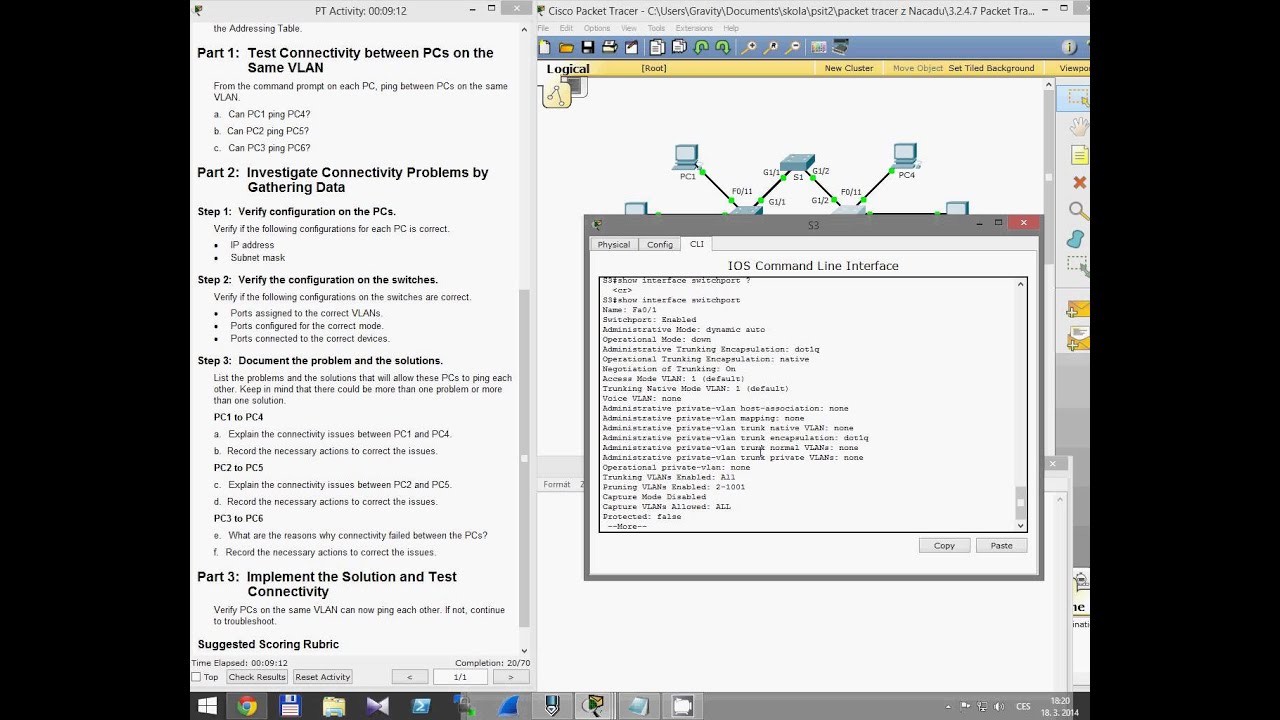Choose the Inspect magnifier tool
This screenshot has width=1280, height=720.
pyautogui.click(x=1077, y=210)
